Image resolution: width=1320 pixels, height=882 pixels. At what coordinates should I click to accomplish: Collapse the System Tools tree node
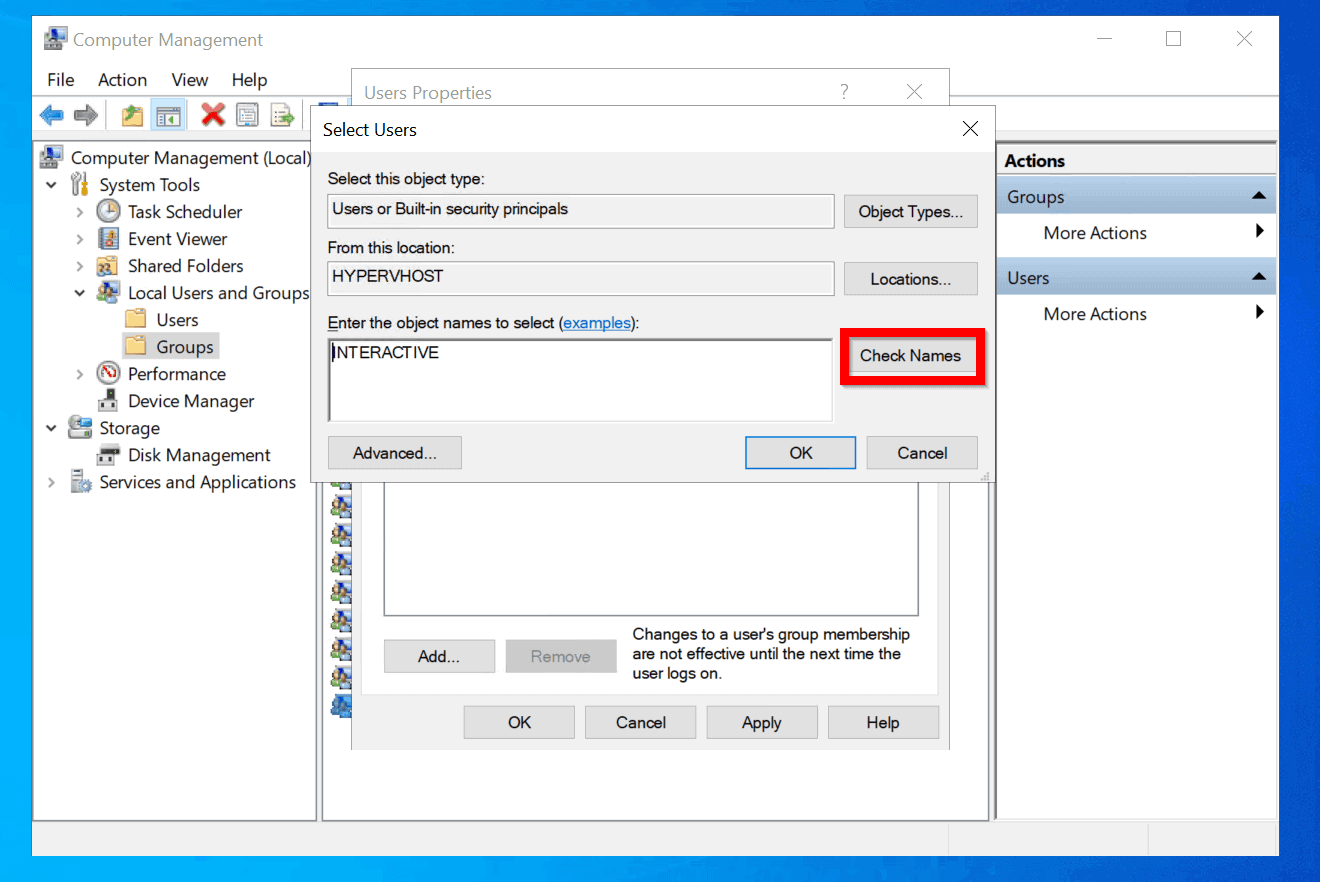pos(51,184)
